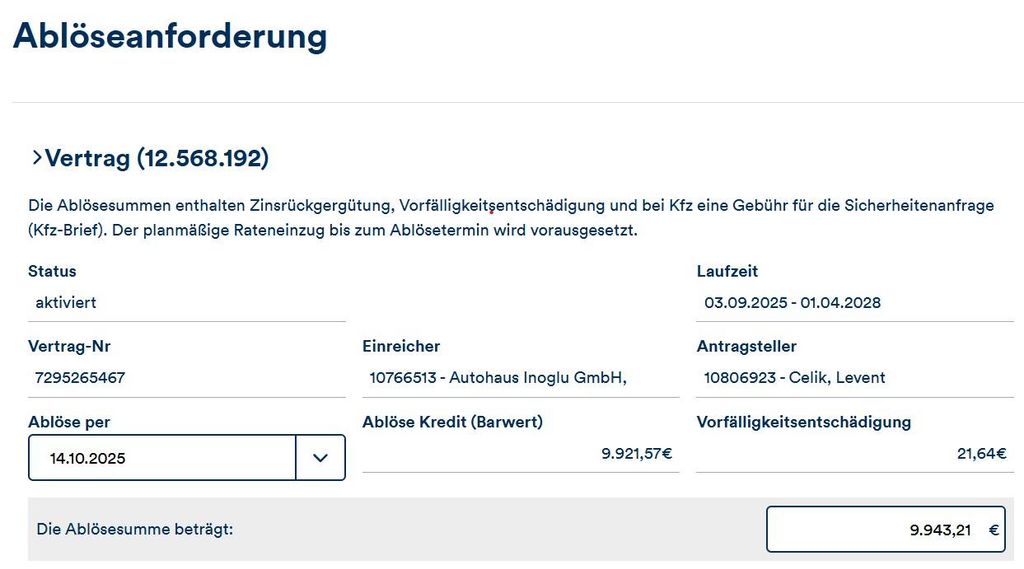Screen dimensions: 1024x569
Task: Click the Ablöse per label
Action: tap(69, 422)
